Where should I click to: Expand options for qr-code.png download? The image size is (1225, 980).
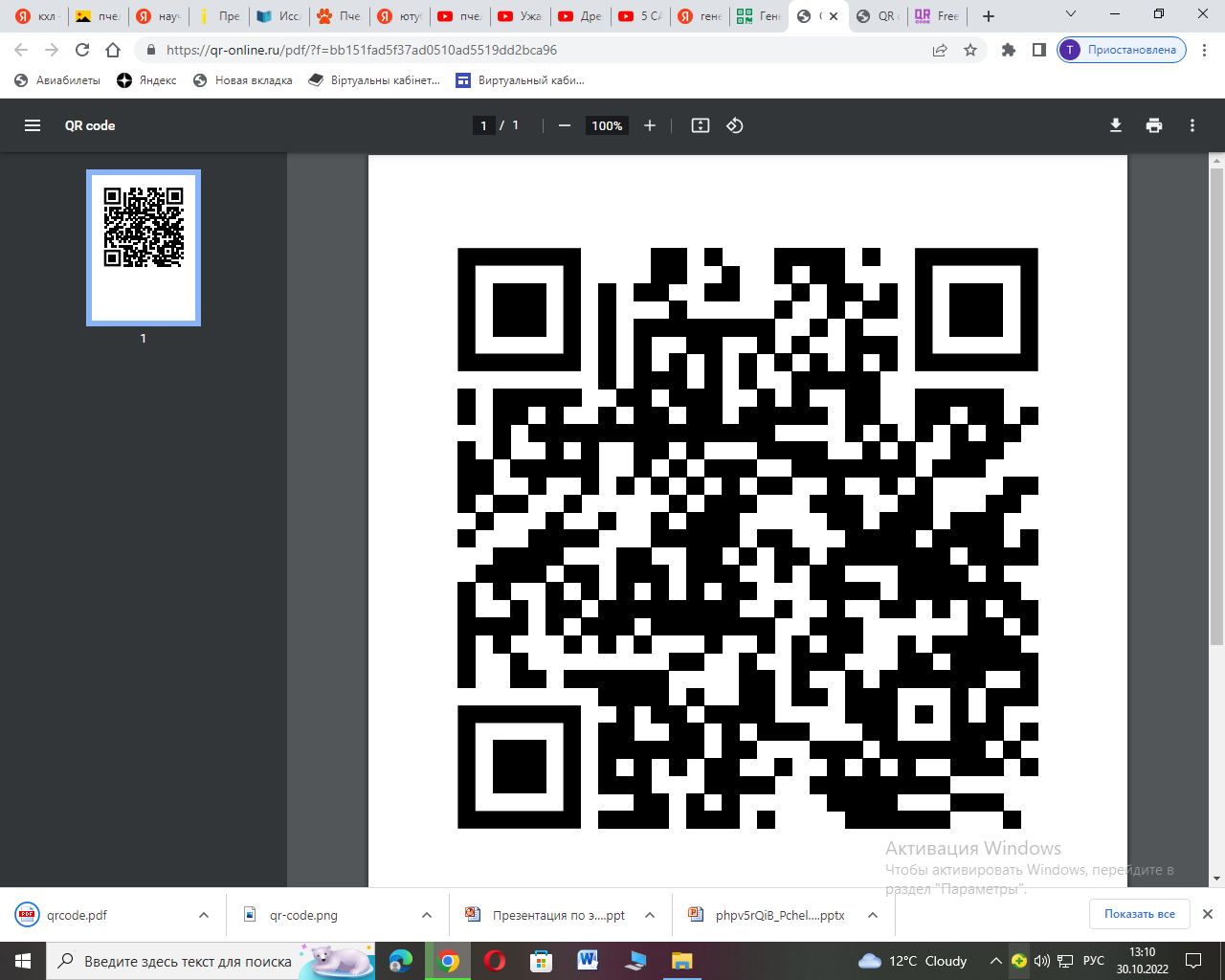pos(427,915)
